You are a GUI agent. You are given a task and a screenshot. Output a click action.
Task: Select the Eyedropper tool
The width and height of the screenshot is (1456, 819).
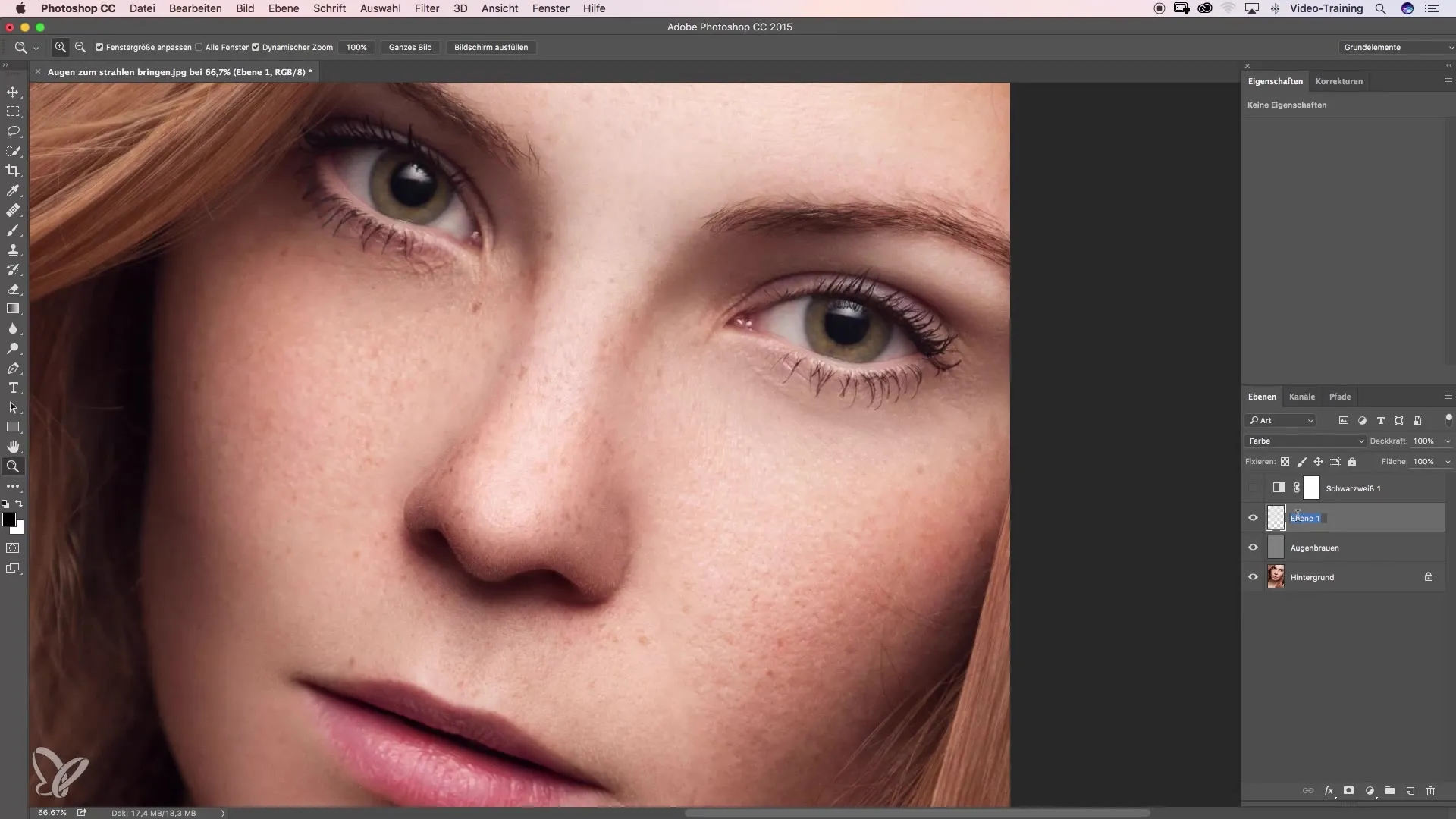point(13,190)
